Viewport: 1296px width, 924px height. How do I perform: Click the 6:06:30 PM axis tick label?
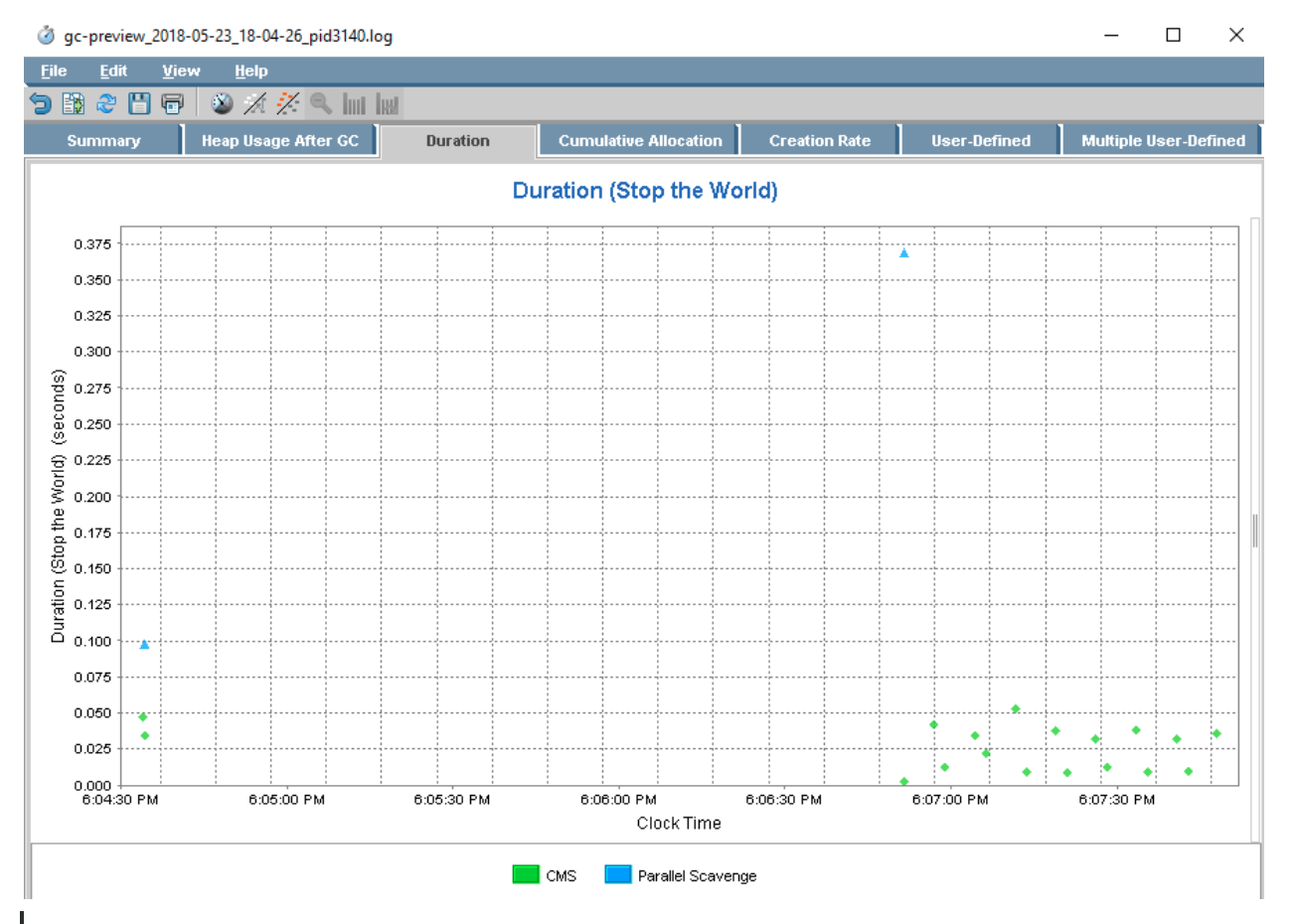[784, 799]
